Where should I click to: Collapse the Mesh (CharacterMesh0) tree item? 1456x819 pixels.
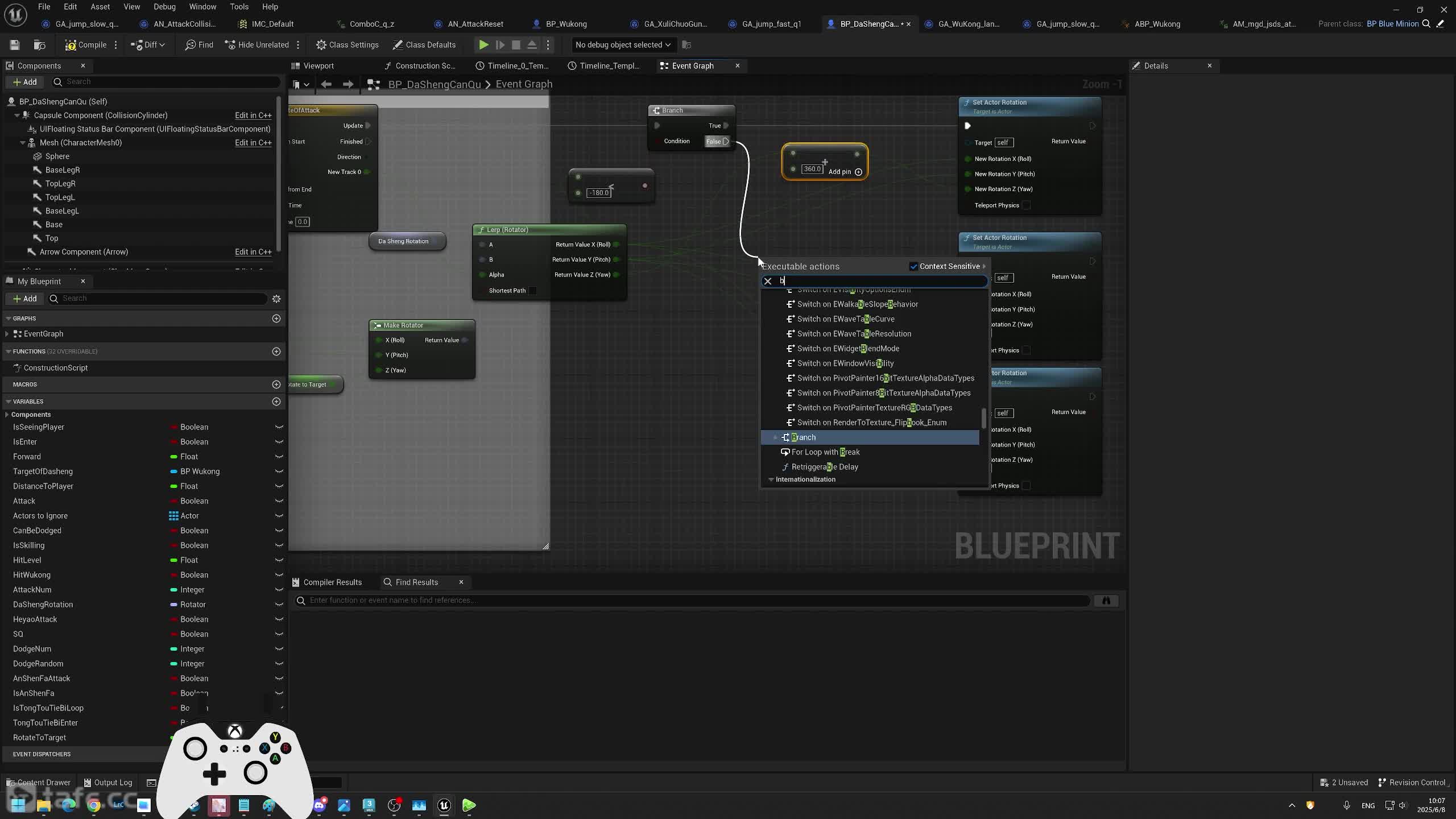point(23,143)
